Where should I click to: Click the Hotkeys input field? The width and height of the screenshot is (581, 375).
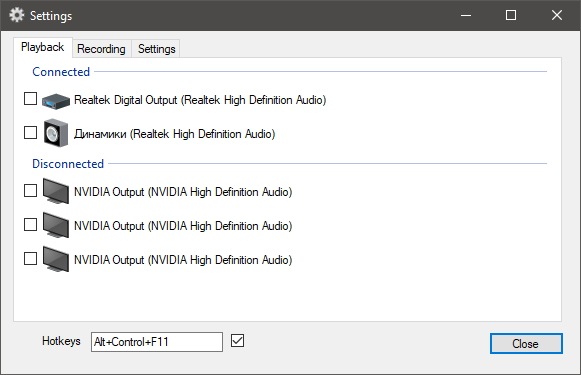pos(157,342)
